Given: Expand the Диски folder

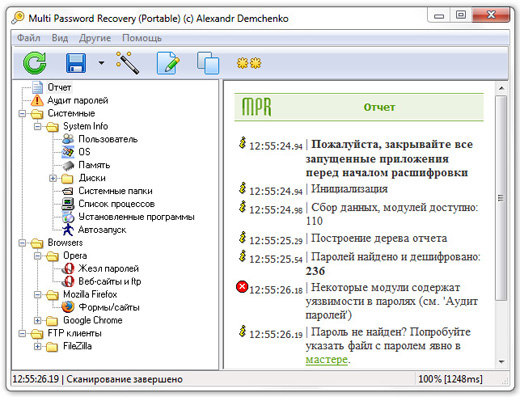Looking at the screenshot, I should tap(53, 178).
